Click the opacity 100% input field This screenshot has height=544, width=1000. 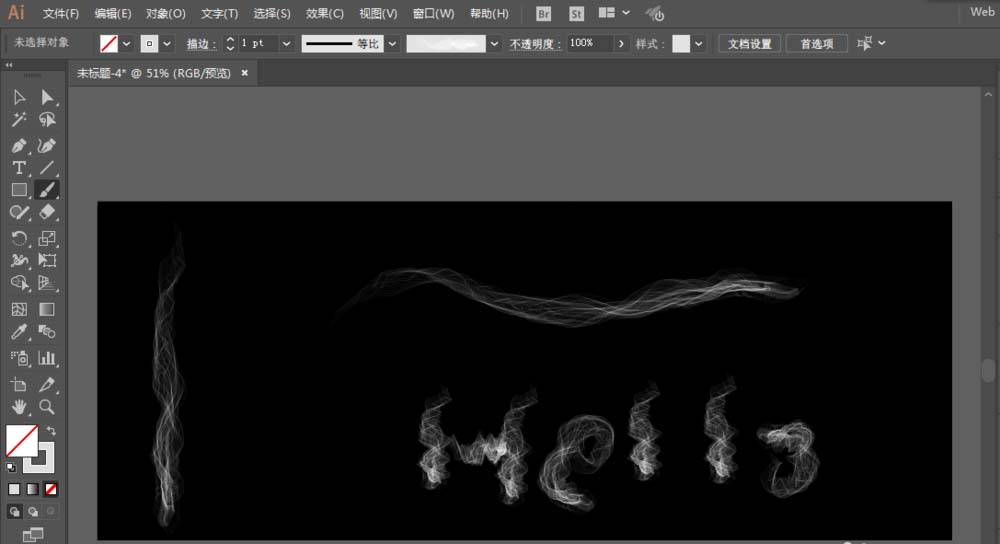[591, 43]
